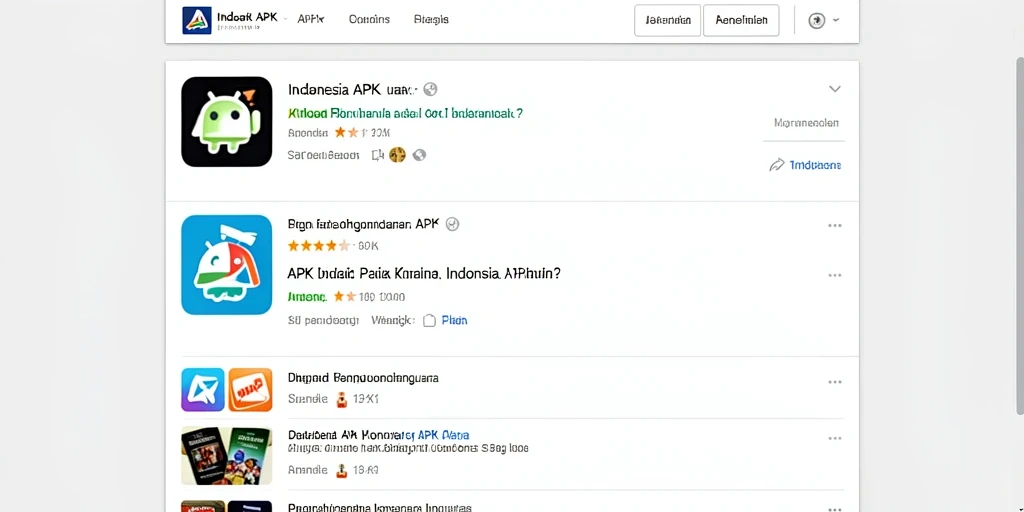Click the verified badge beside 'Indanesia APK' title
This screenshot has width=1024, height=512.
[x=430, y=89]
